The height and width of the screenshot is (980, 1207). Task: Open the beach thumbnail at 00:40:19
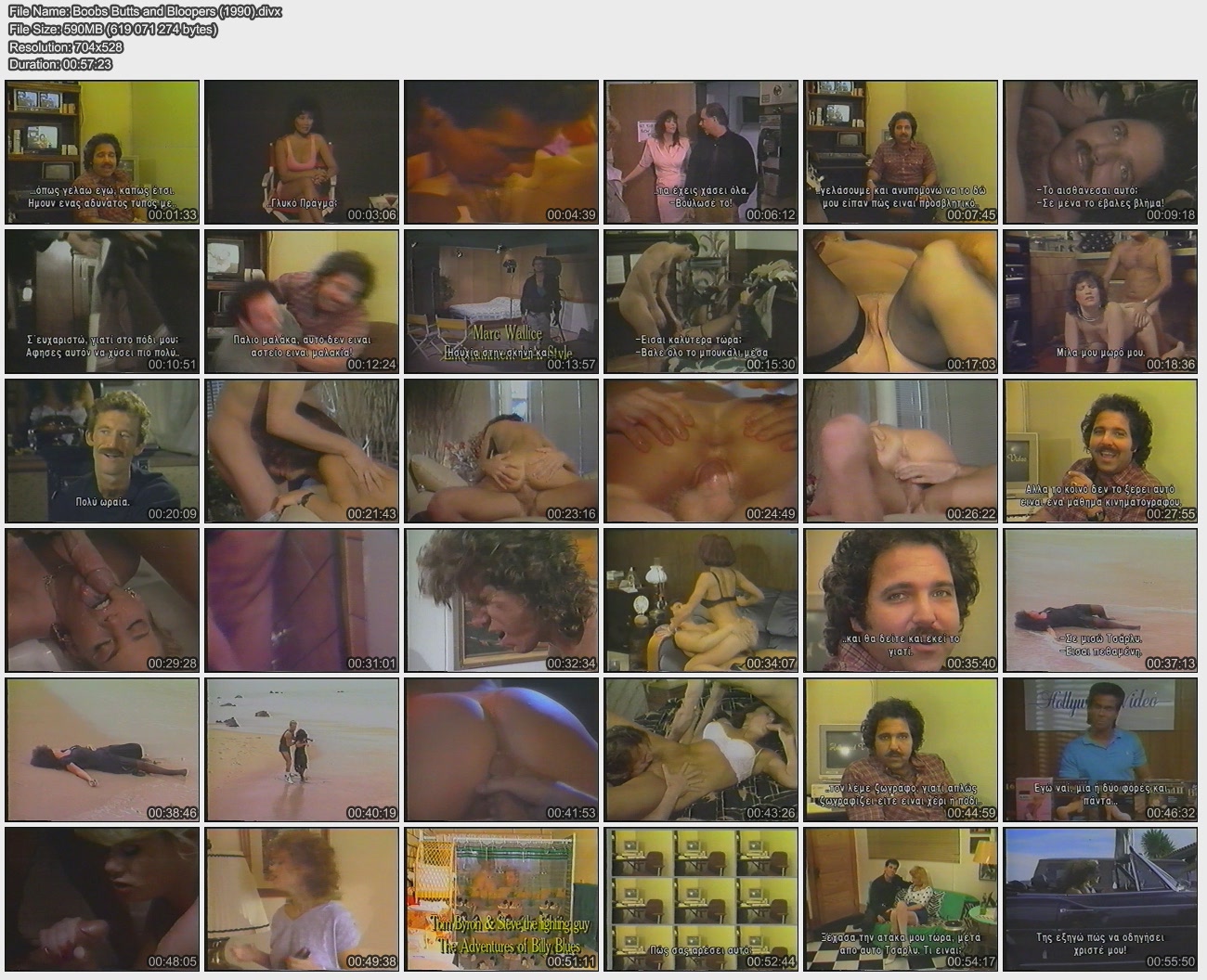pos(302,751)
